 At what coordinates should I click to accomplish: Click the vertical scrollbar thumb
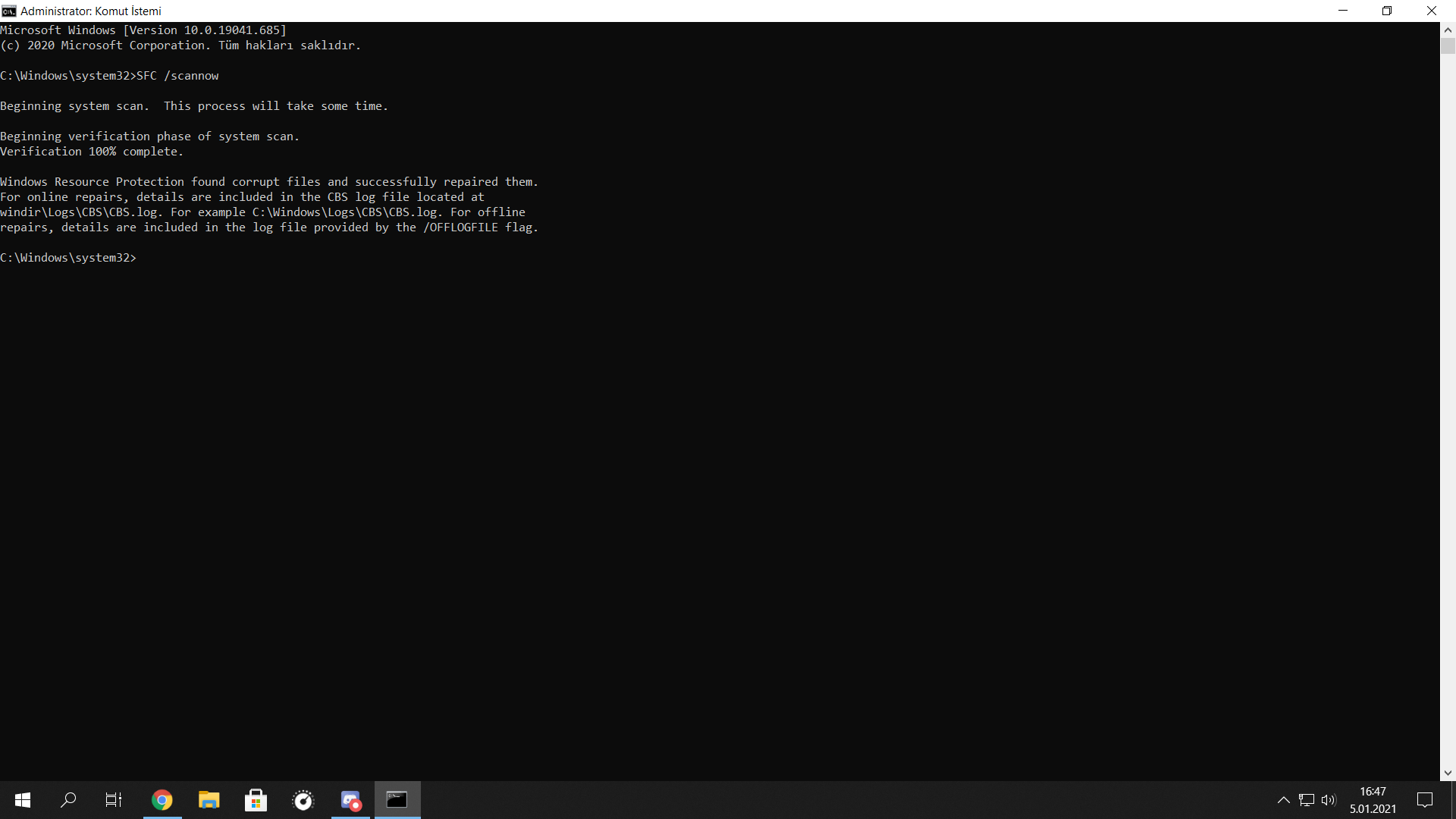[x=1448, y=46]
